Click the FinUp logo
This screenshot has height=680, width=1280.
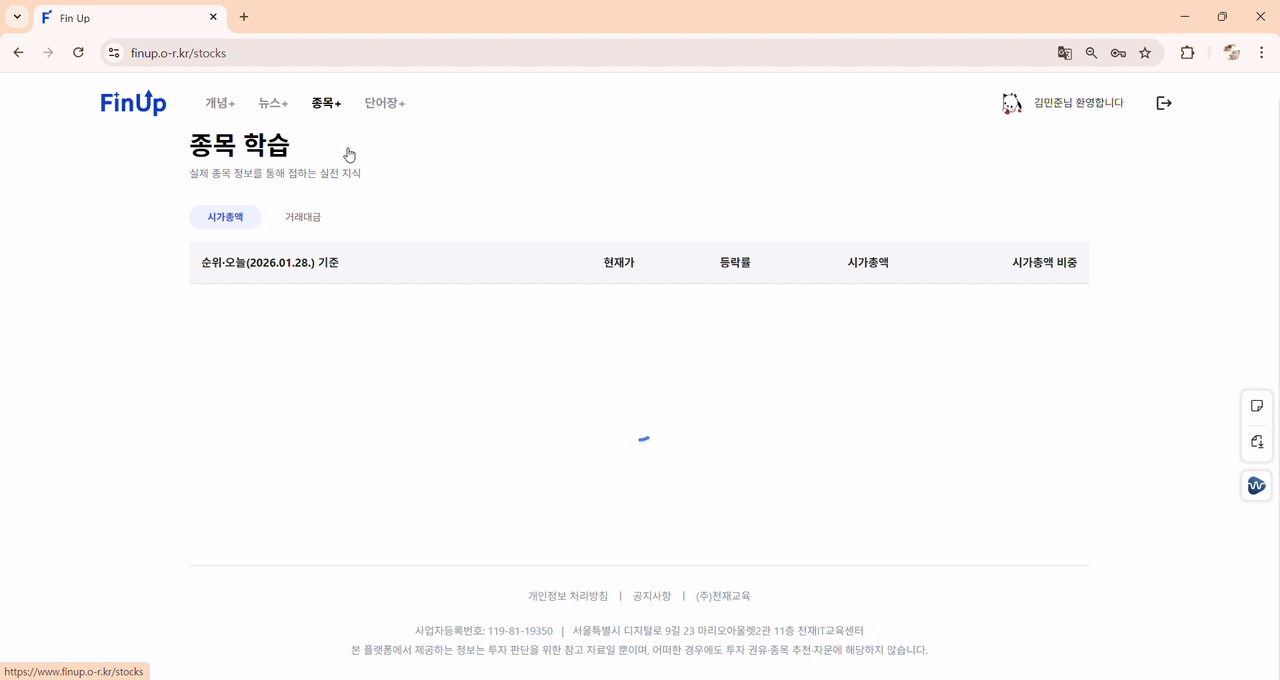coord(133,102)
